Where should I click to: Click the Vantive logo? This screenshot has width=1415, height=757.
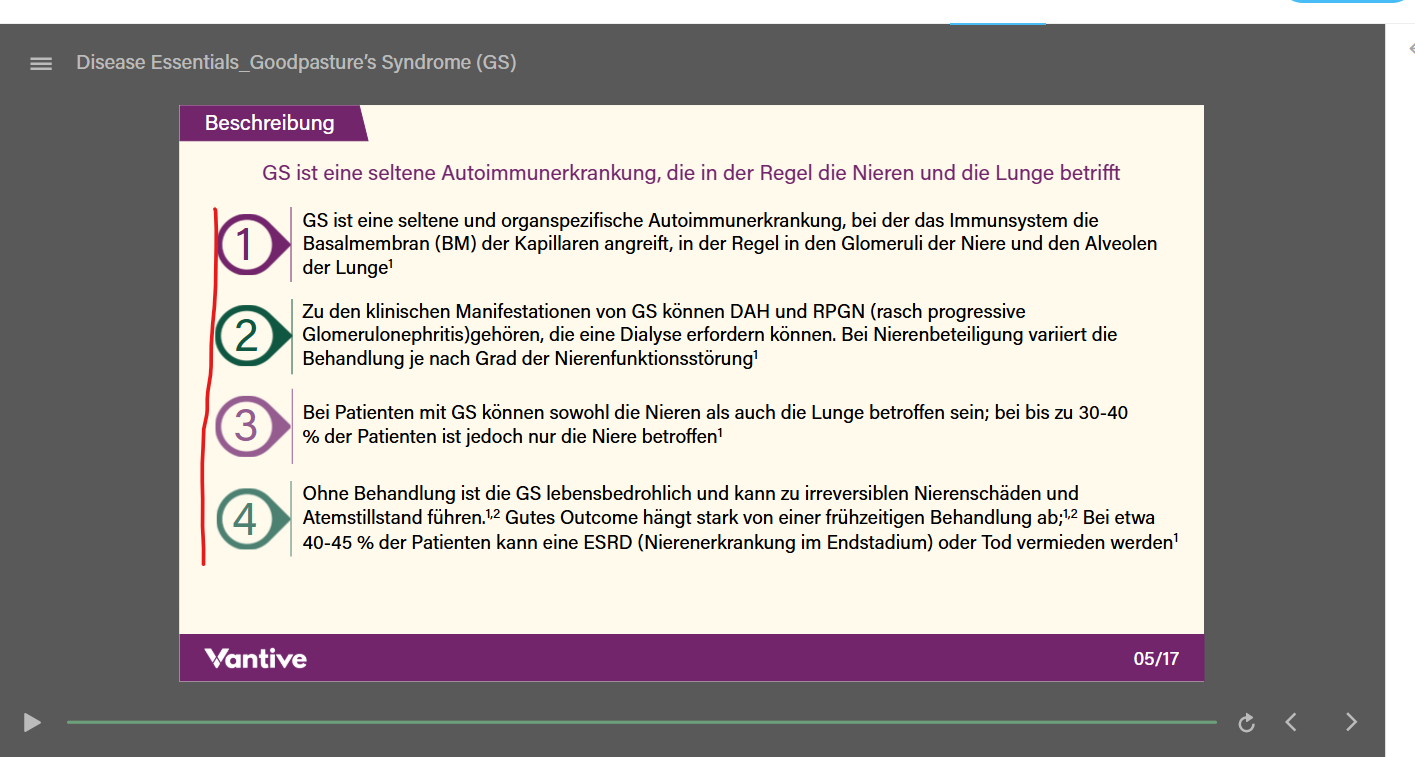click(x=255, y=658)
